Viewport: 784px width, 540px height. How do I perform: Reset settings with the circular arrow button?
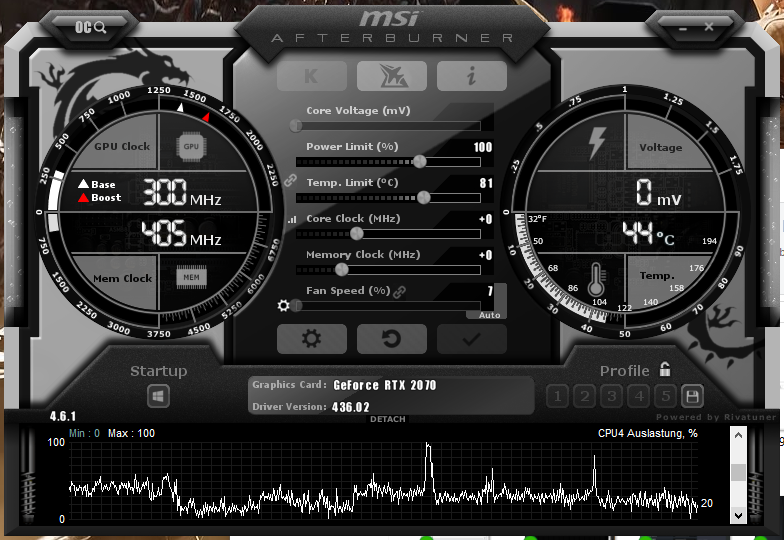[392, 339]
